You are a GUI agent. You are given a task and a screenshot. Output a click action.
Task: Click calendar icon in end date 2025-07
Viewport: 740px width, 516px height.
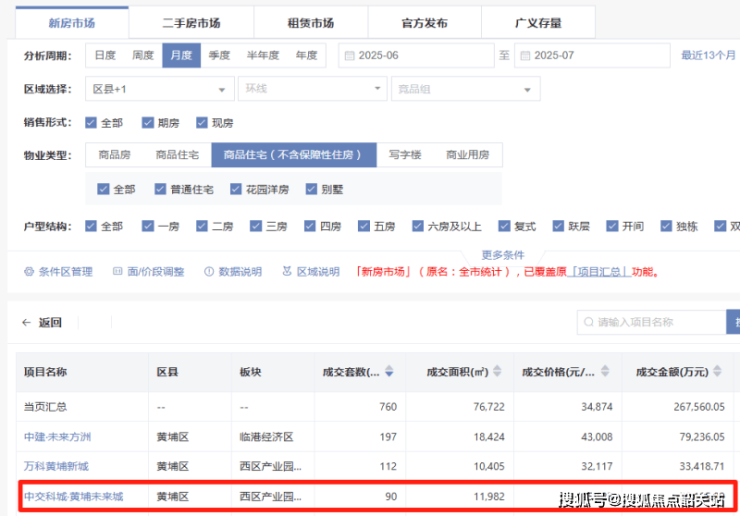(525, 56)
